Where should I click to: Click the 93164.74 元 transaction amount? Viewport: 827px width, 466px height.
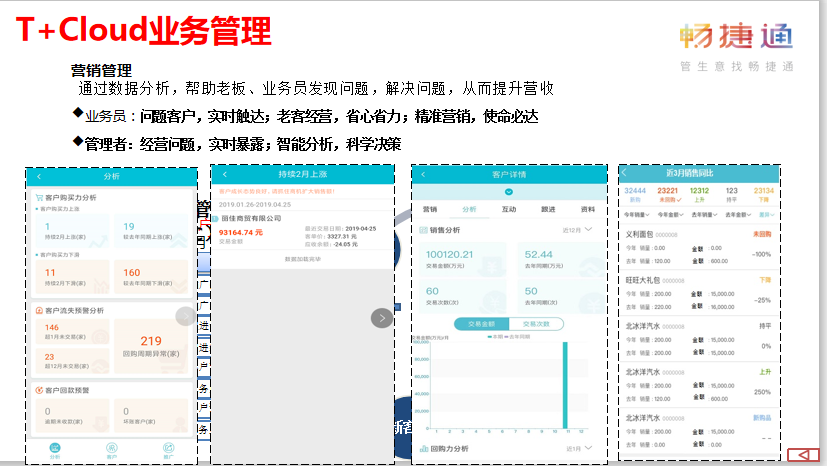(x=241, y=232)
